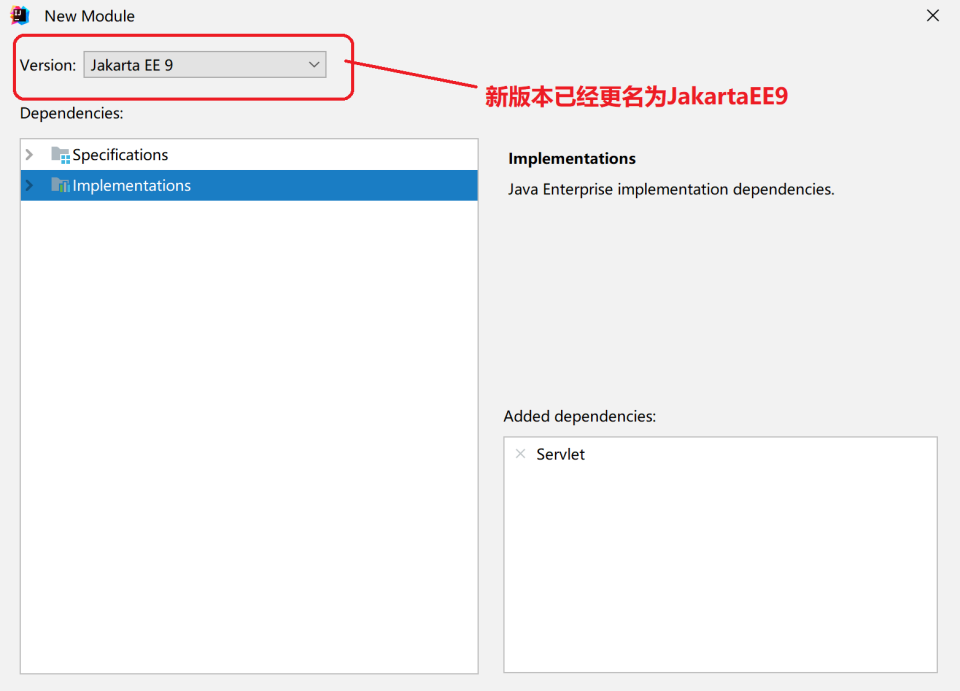Expand the Implementations tree node
The height and width of the screenshot is (691, 960).
[30, 186]
